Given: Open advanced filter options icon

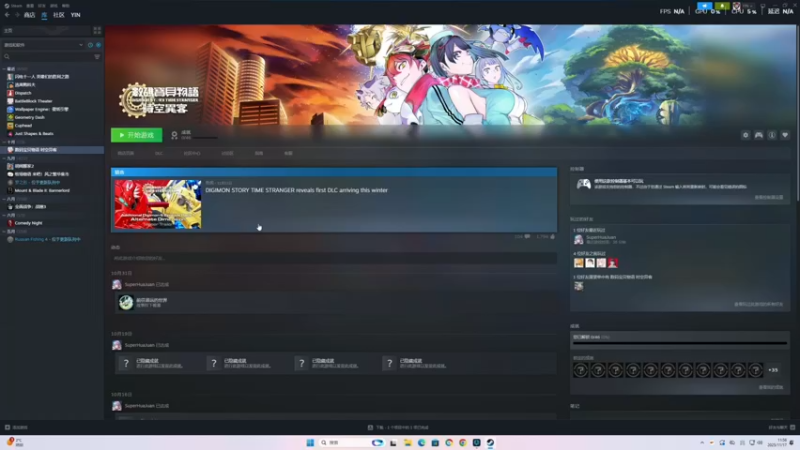Looking at the screenshot, I should point(97,57).
